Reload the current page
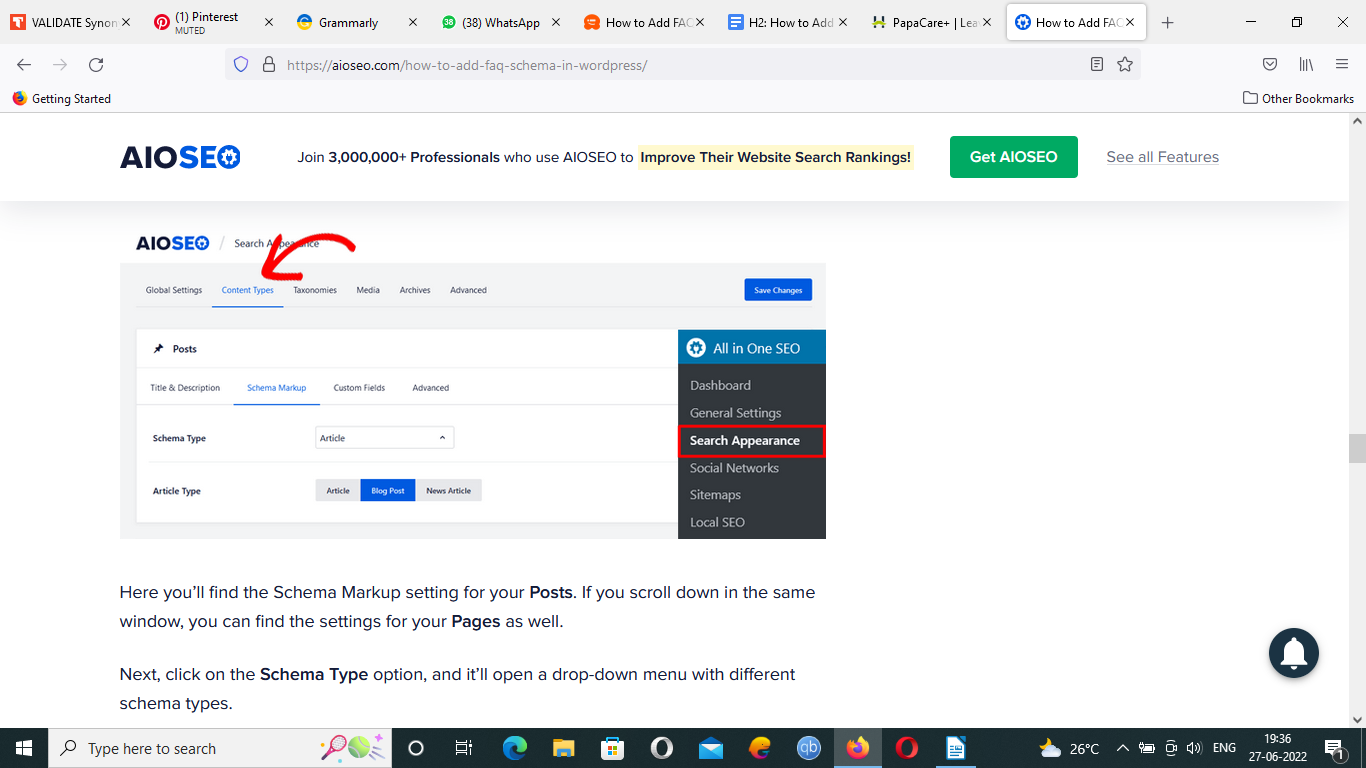Image resolution: width=1366 pixels, height=768 pixels. click(96, 65)
